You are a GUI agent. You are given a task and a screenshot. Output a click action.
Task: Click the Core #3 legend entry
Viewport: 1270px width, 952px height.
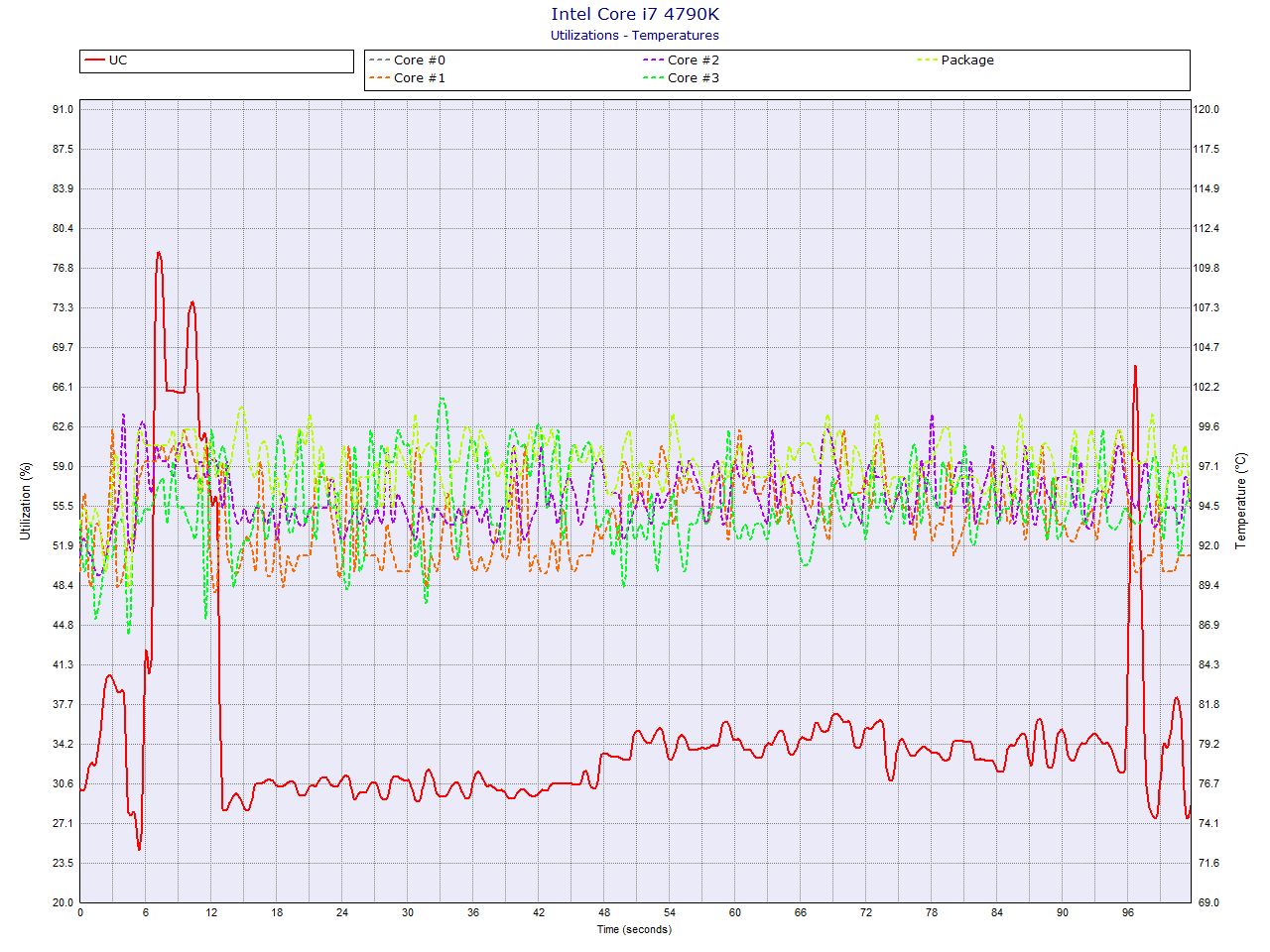pos(682,78)
